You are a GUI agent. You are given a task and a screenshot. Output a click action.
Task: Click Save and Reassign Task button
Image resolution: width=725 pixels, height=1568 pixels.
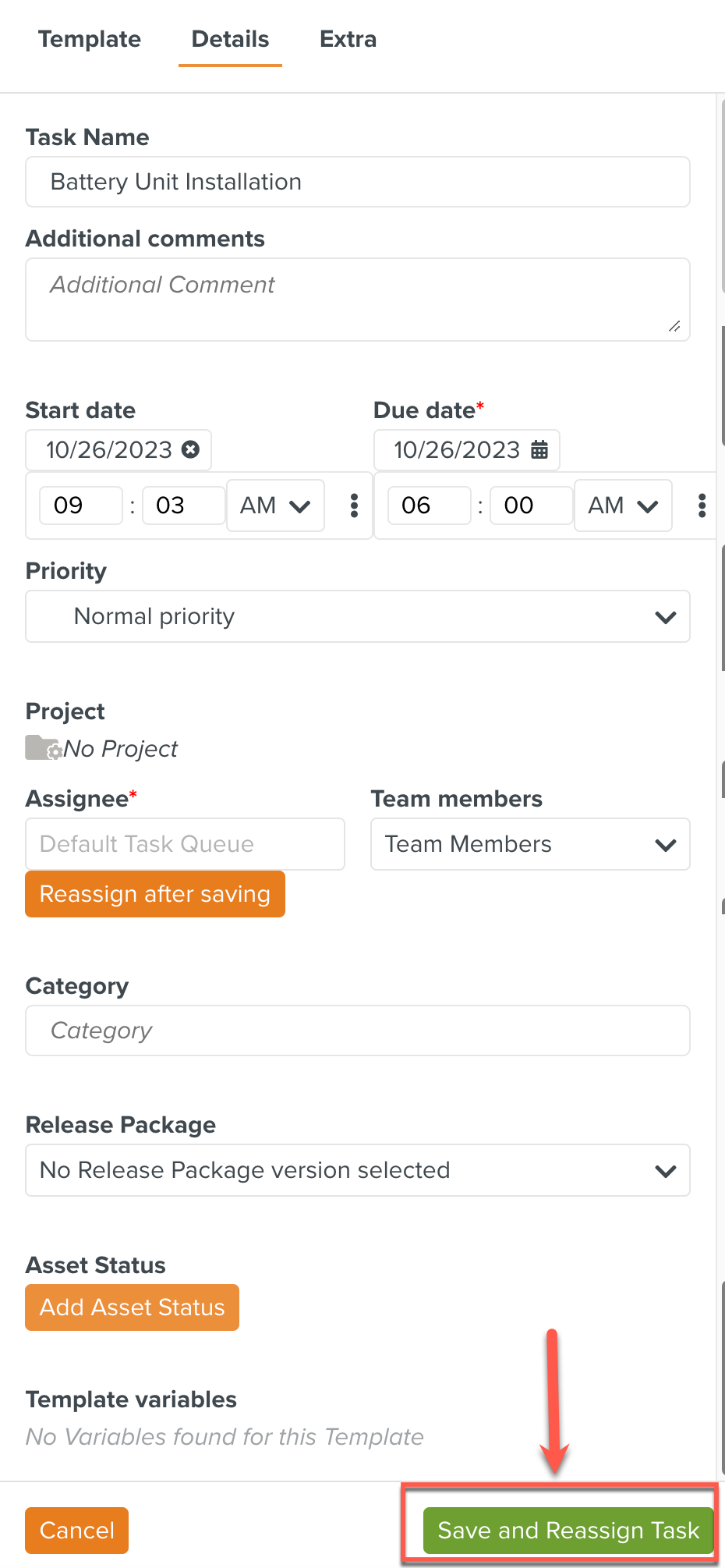tap(568, 1531)
